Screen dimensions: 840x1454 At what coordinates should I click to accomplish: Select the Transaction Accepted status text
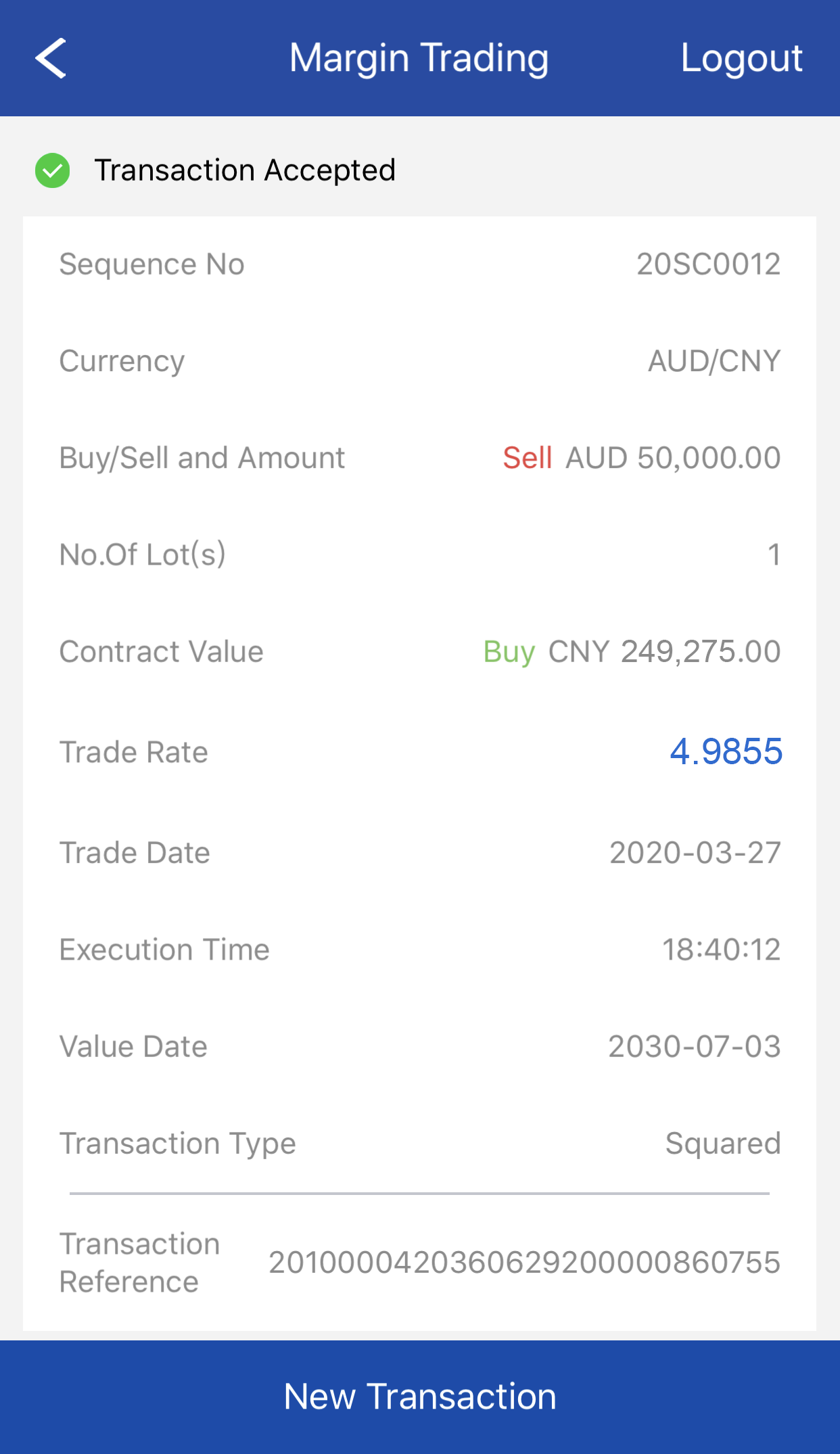(x=245, y=170)
